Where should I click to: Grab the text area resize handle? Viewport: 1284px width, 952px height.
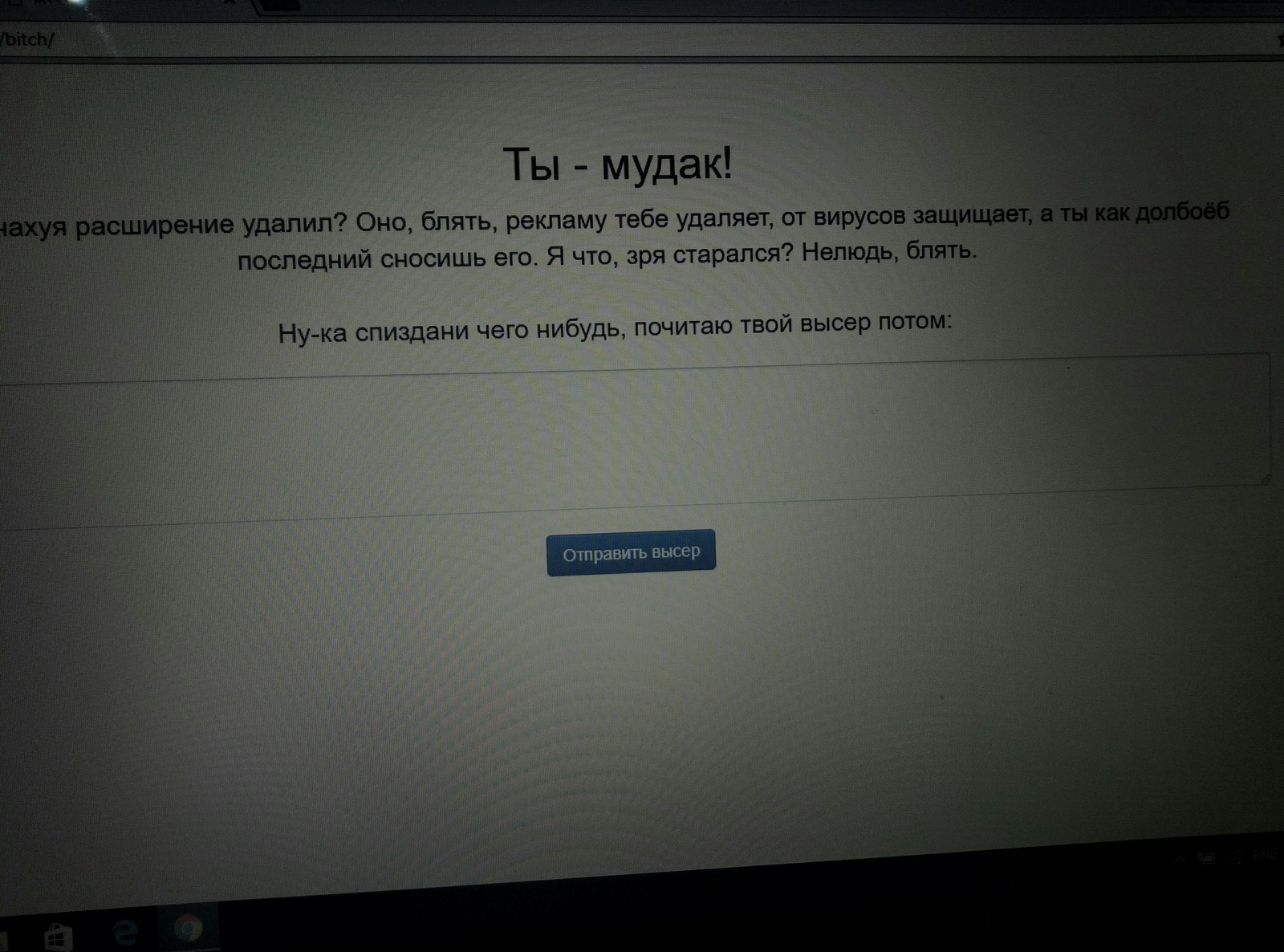coord(1264,478)
